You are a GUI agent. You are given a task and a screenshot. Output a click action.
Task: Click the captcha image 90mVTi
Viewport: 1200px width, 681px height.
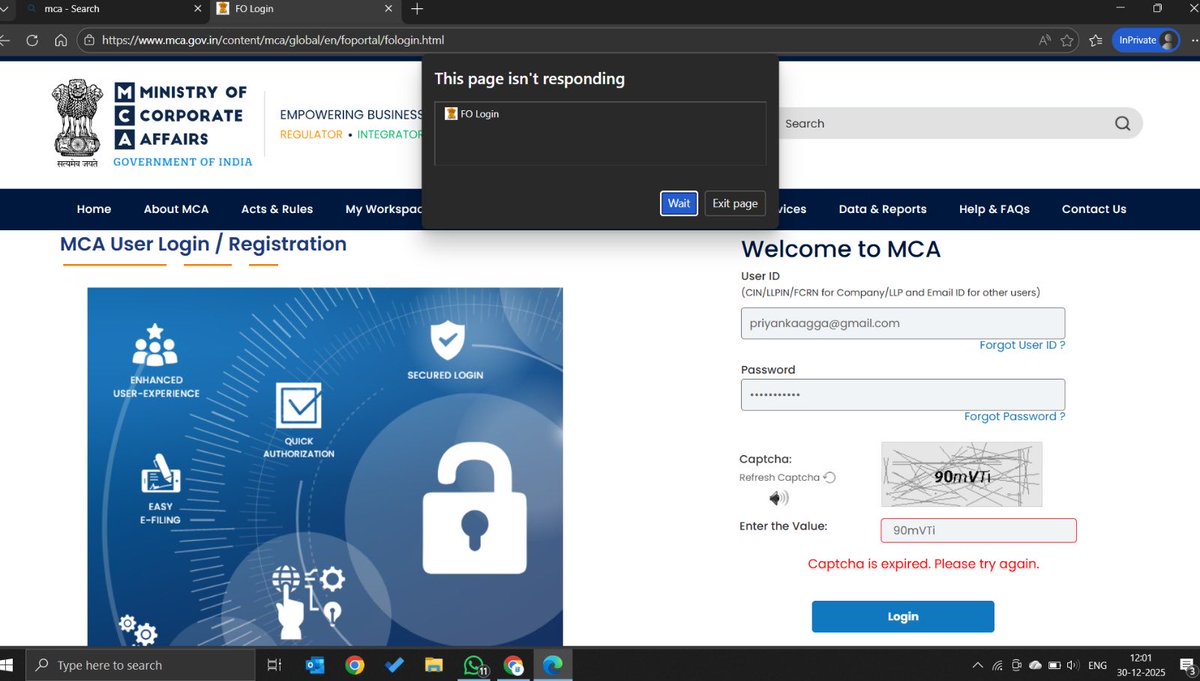[961, 475]
